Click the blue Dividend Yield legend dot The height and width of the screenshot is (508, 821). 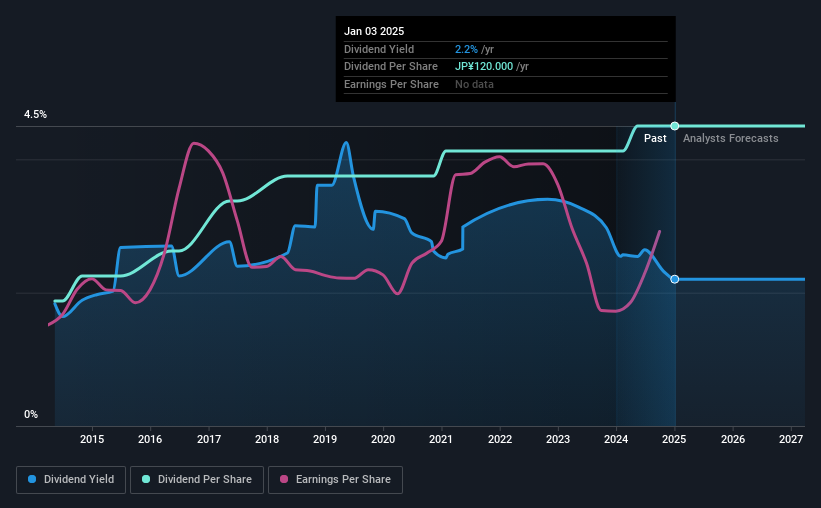click(32, 479)
